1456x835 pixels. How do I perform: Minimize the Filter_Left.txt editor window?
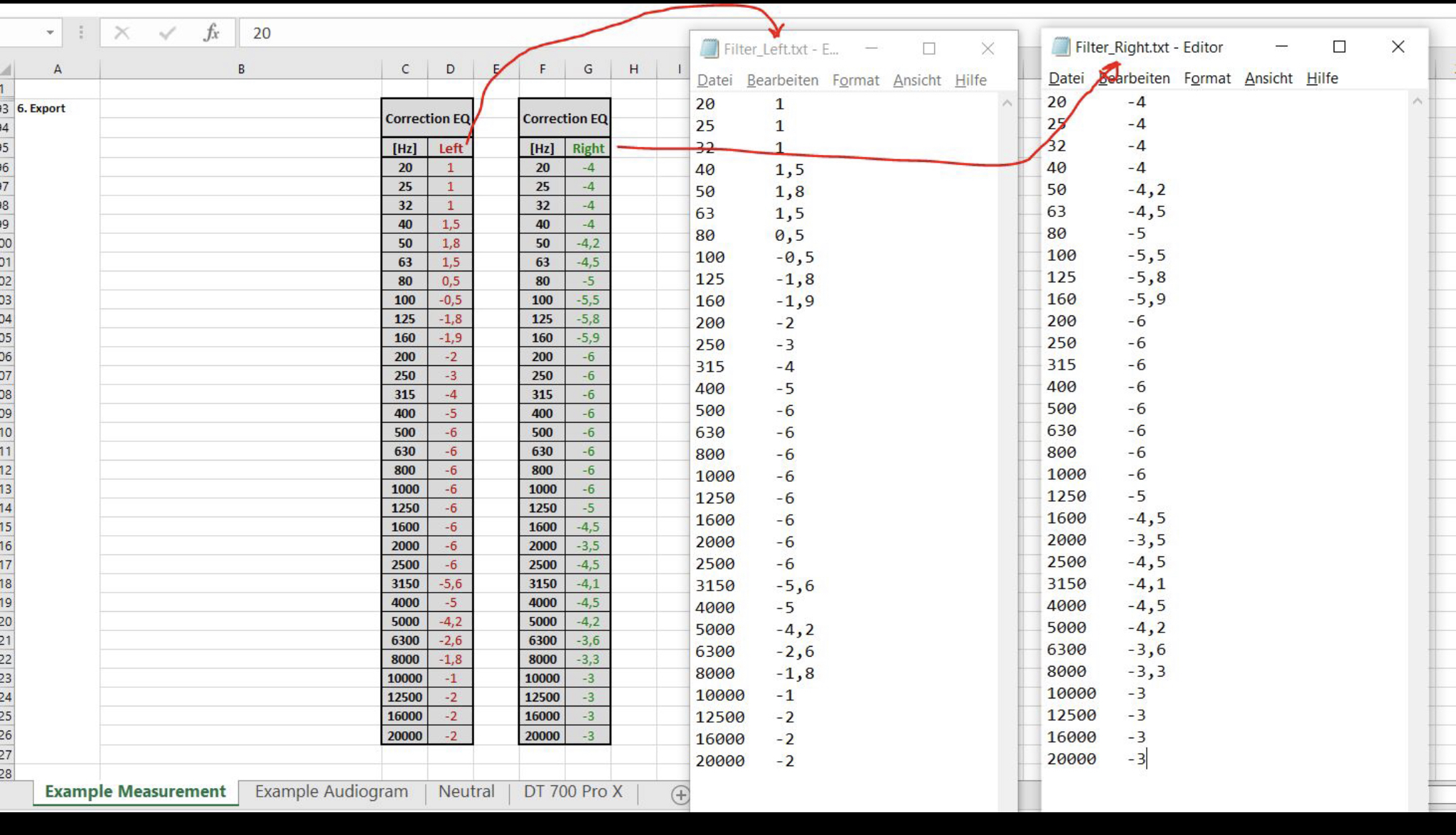872,48
